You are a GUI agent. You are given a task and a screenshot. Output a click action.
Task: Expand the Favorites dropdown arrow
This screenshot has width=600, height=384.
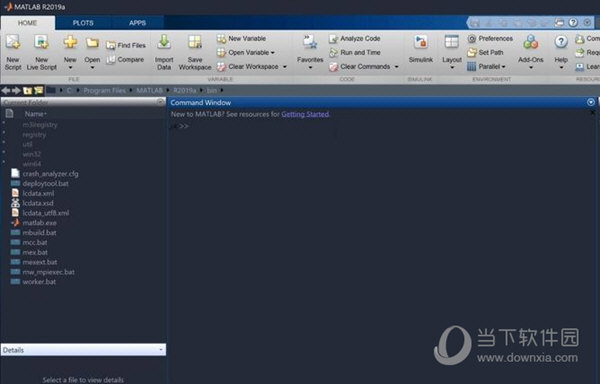pyautogui.click(x=310, y=68)
